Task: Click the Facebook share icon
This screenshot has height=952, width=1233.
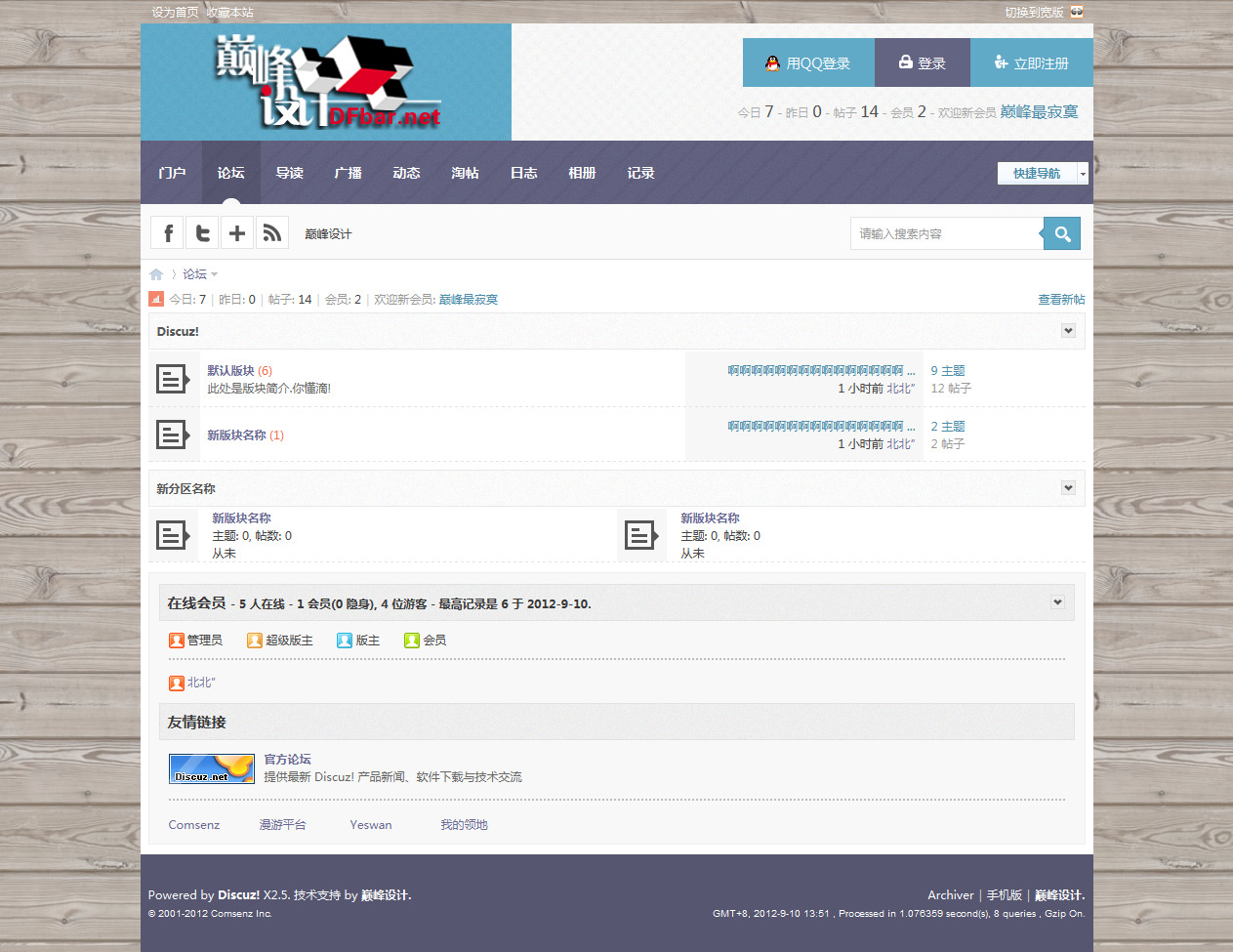Action: click(167, 232)
